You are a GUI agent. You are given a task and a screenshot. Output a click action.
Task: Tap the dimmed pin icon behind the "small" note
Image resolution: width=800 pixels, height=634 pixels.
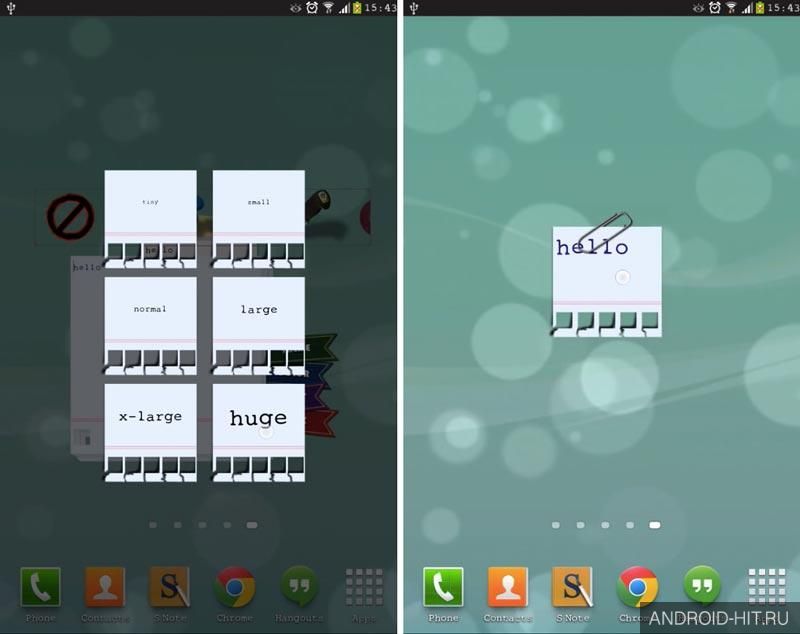(317, 205)
